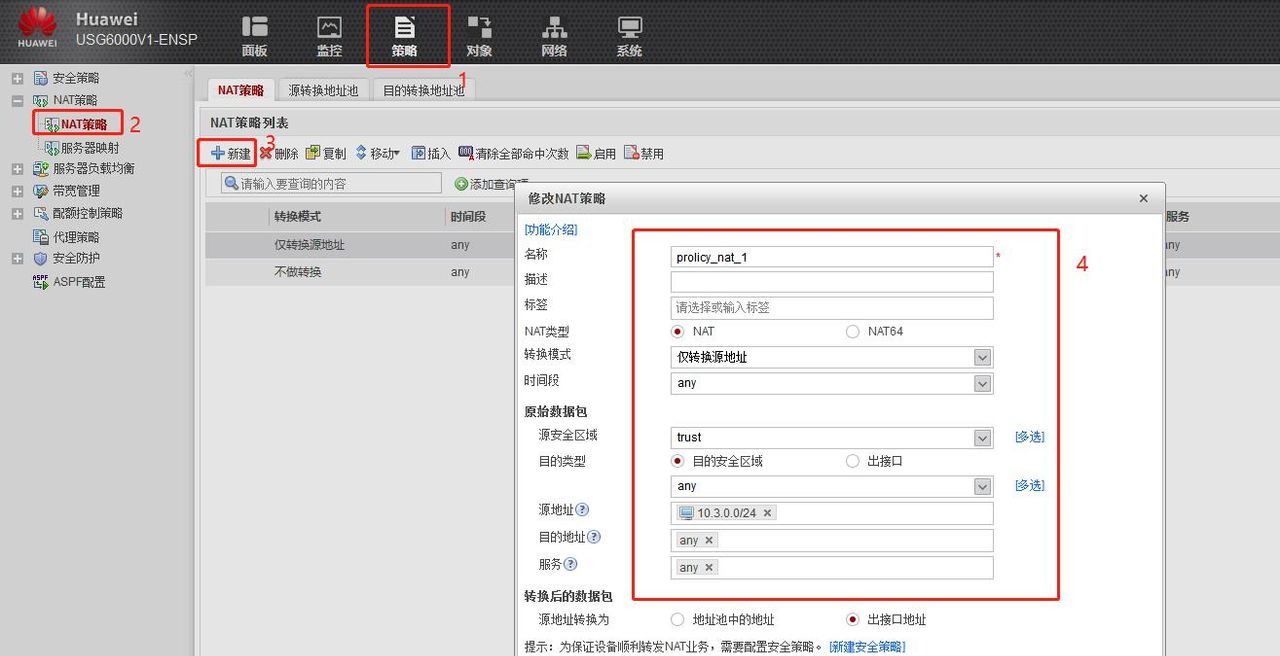Click the 多选 link beside source zone
1280x656 pixels.
click(x=1028, y=436)
